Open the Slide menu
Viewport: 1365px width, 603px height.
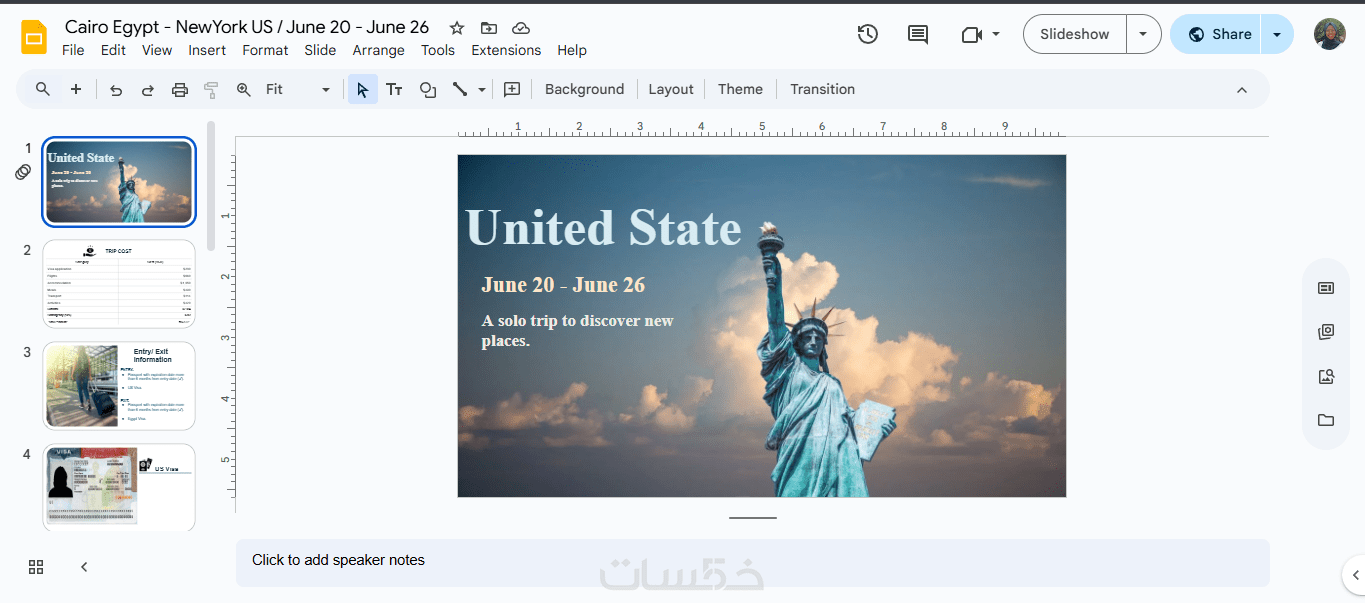pos(320,50)
